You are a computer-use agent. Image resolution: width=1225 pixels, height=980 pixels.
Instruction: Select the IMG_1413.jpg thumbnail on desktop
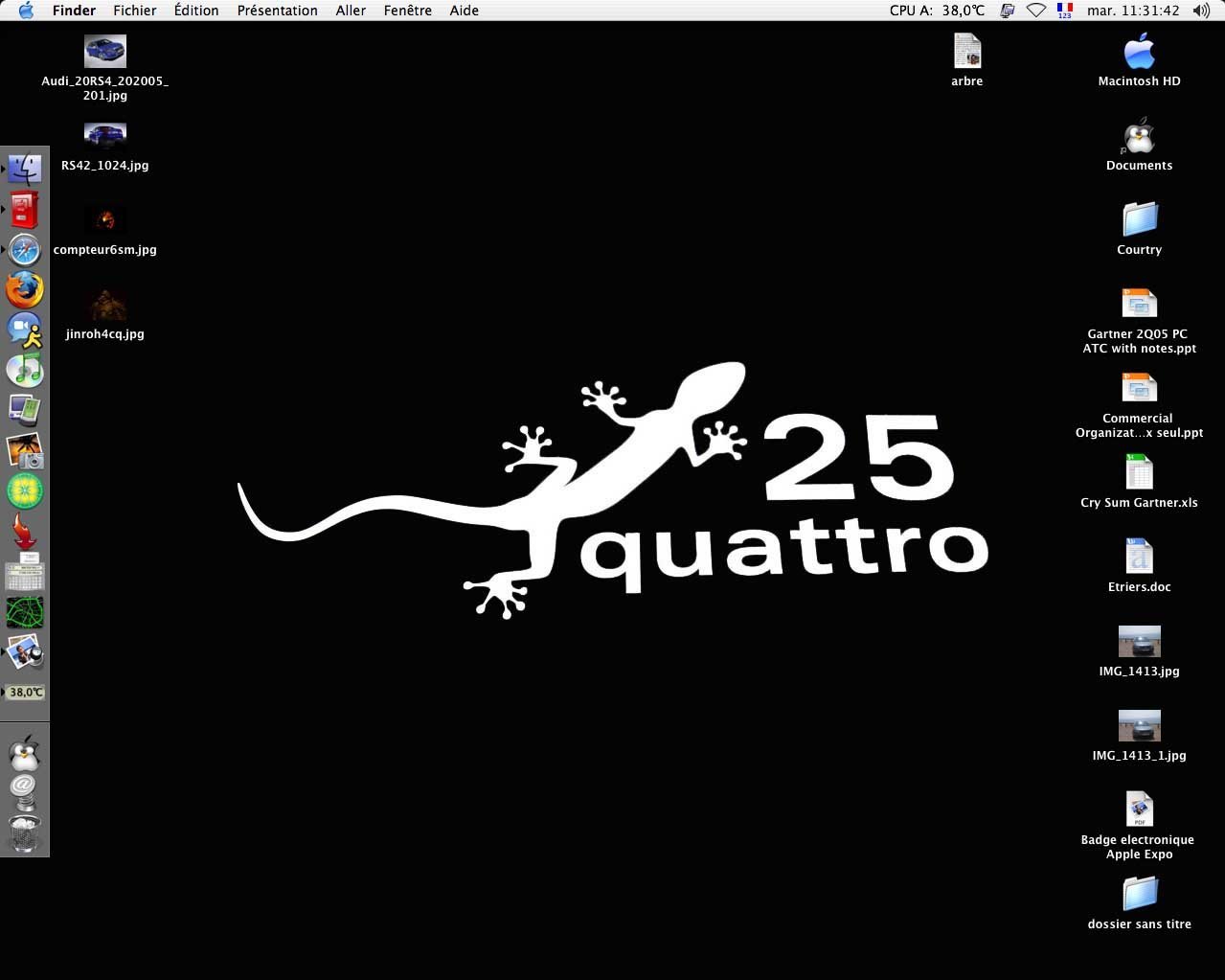click(1139, 642)
